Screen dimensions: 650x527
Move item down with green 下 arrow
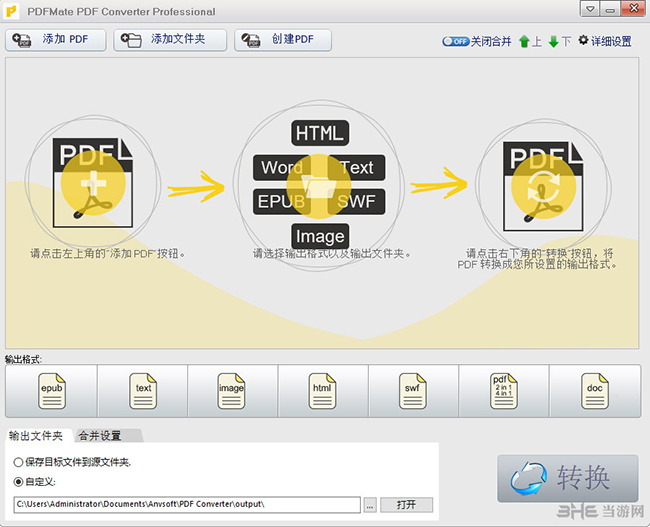tap(560, 41)
